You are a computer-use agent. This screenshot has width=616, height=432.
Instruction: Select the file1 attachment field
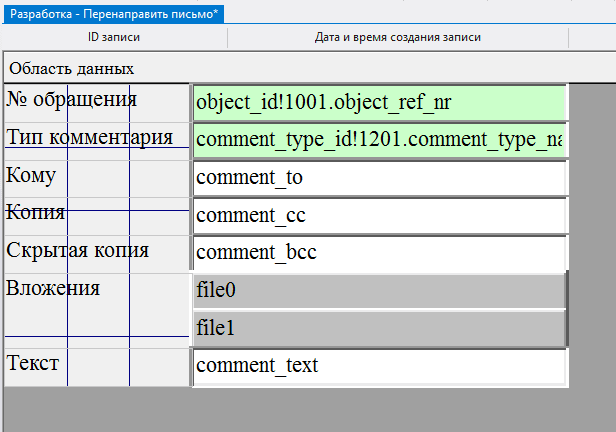coord(379,328)
